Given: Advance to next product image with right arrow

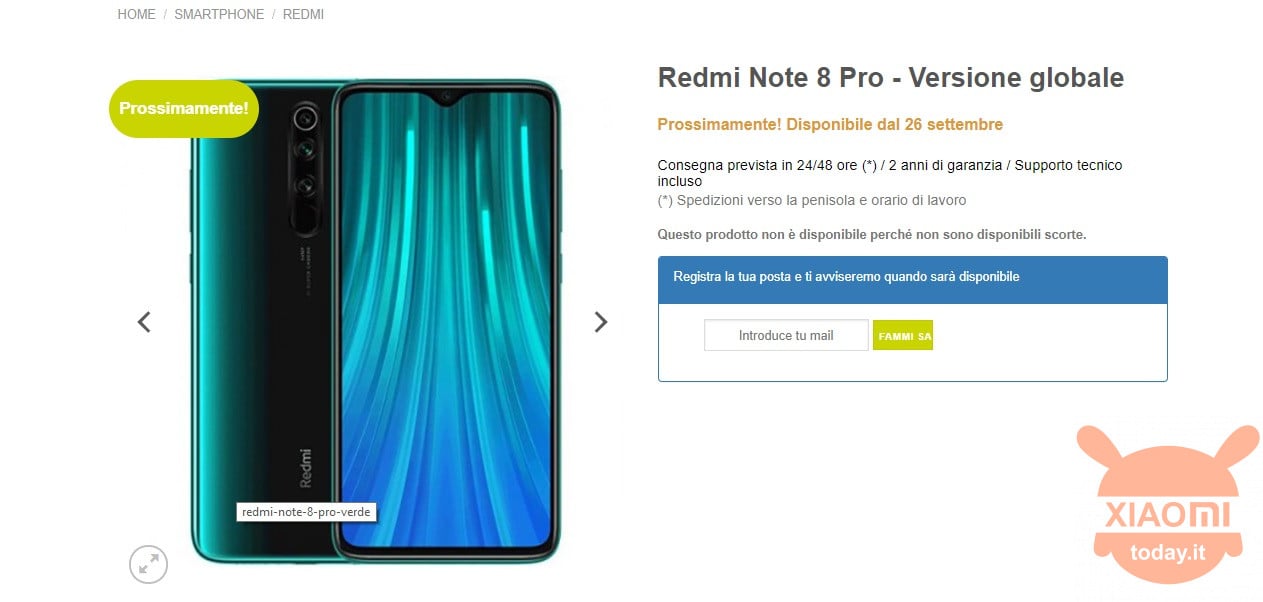Looking at the screenshot, I should tap(601, 322).
